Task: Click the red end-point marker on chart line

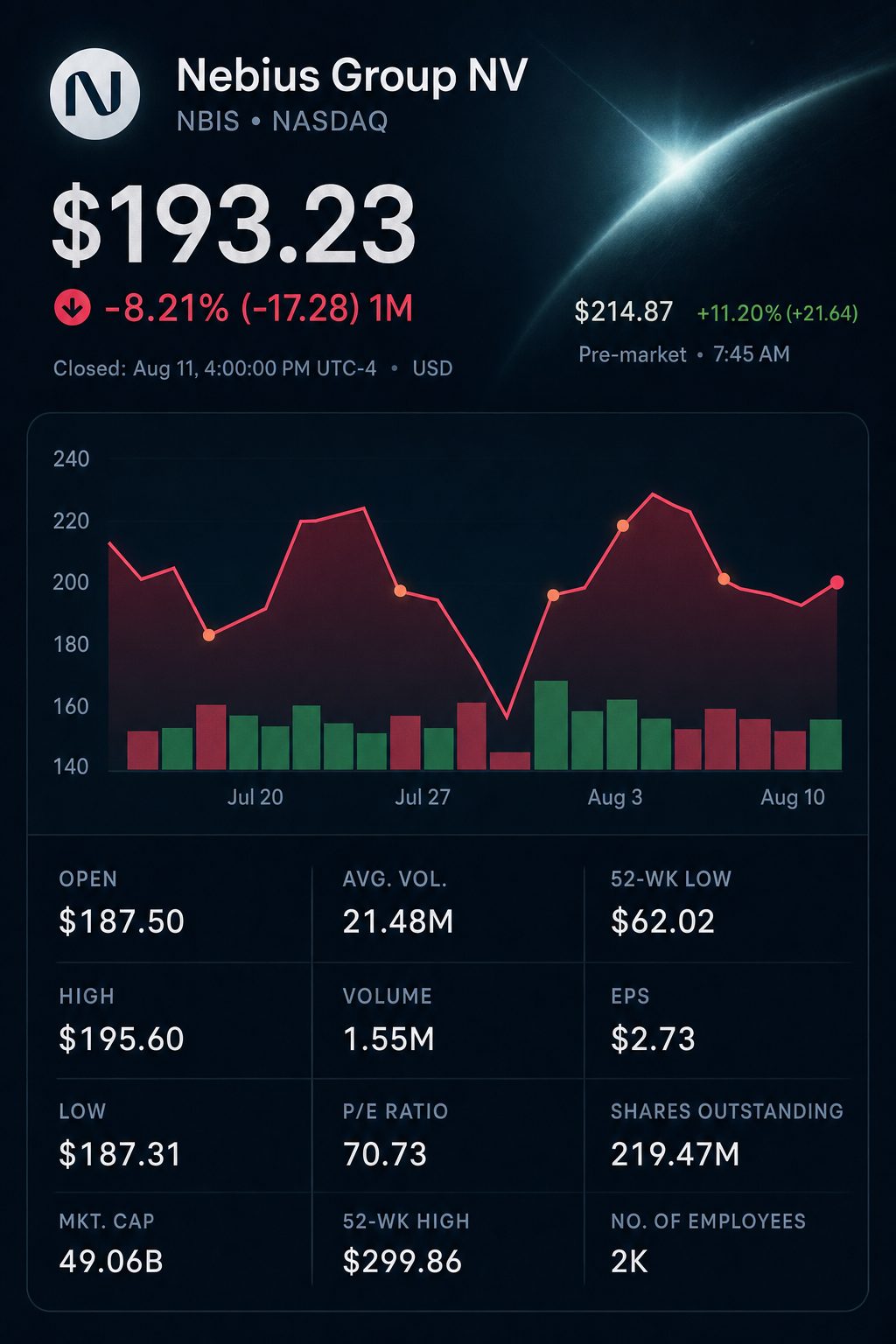Action: tap(836, 583)
